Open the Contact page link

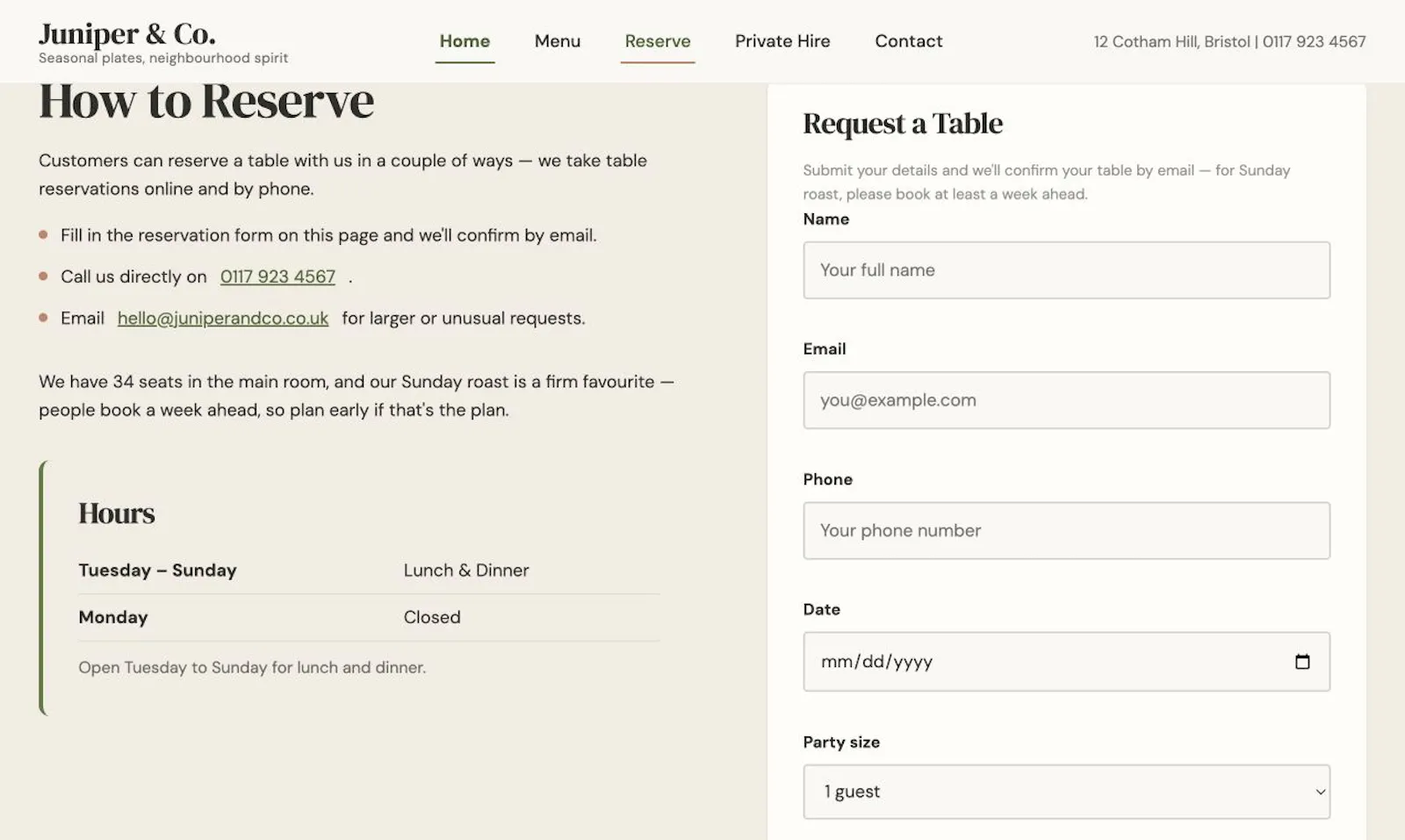pyautogui.click(x=909, y=41)
